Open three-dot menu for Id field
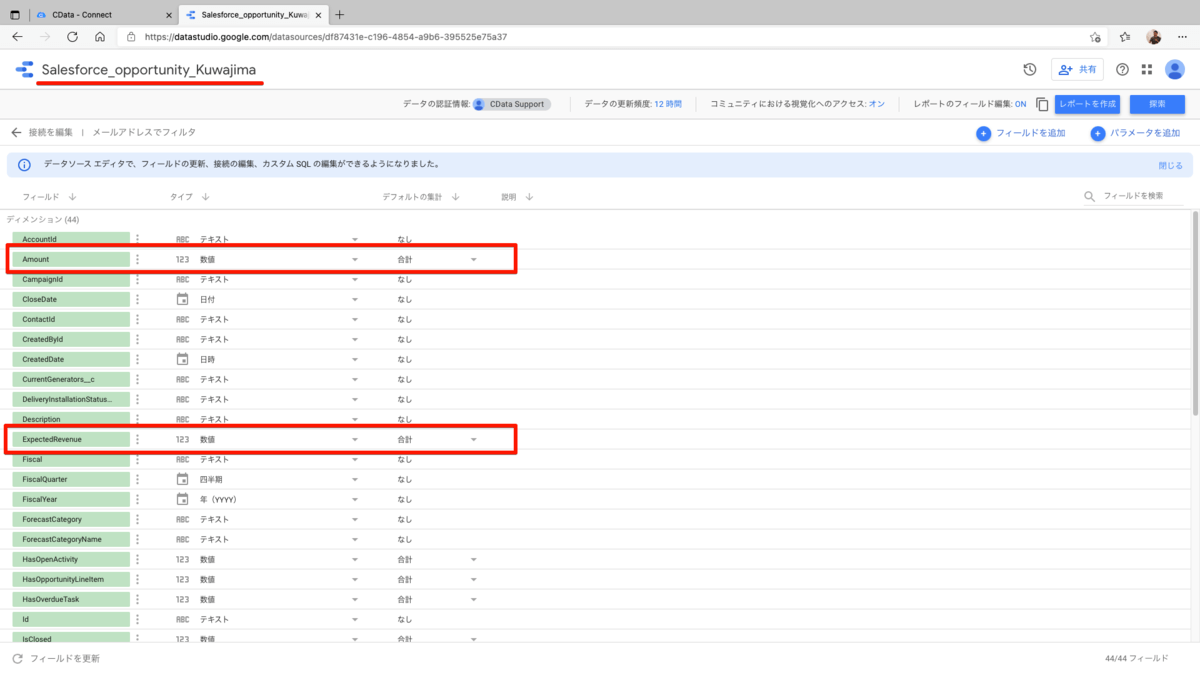 tap(138, 619)
